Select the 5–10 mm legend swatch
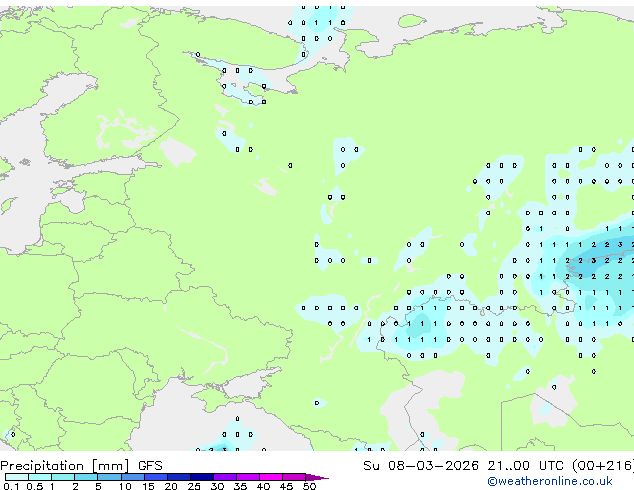The image size is (634, 490). [x=109, y=477]
